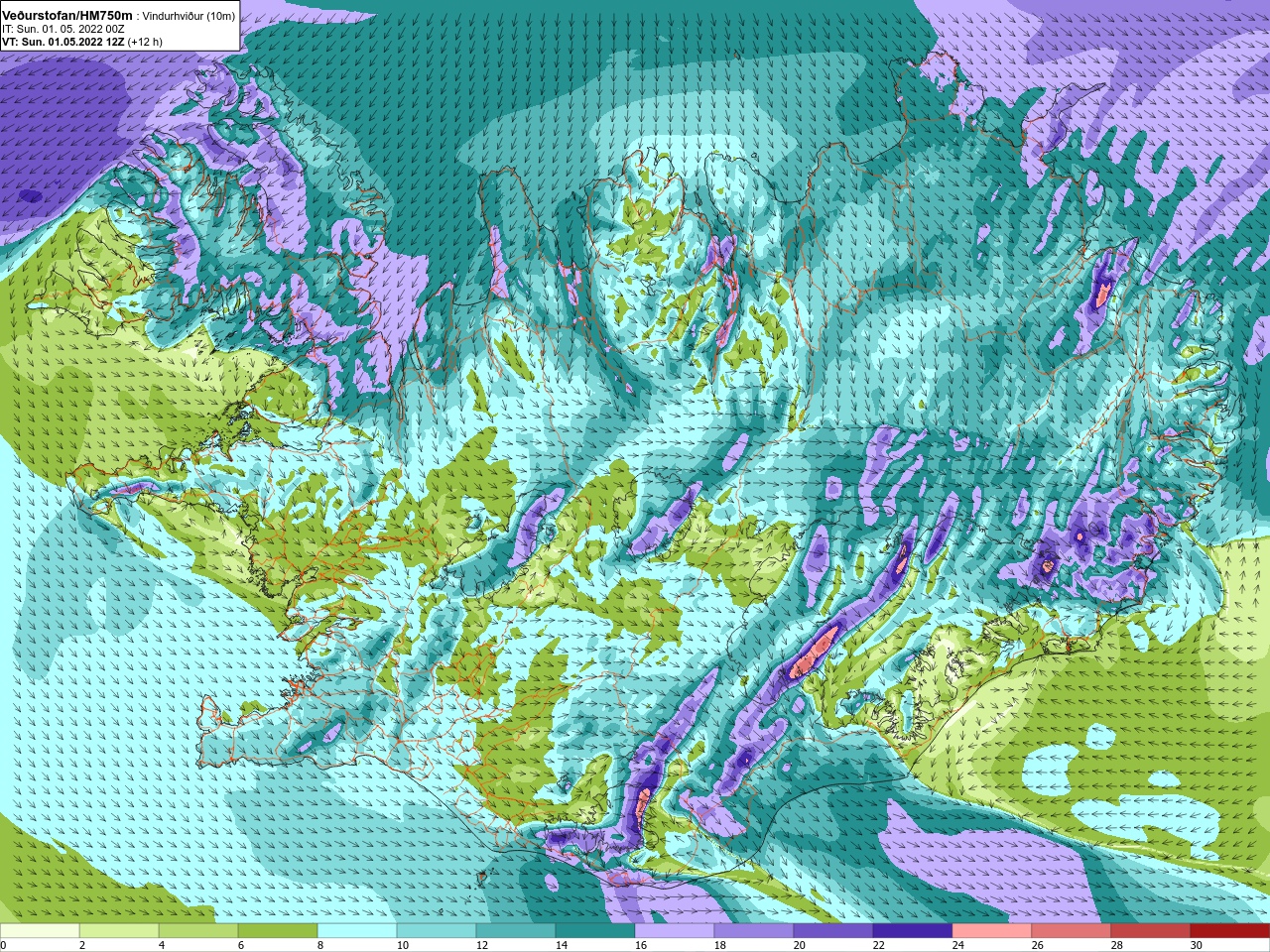Click the legend value label 6
The image size is (1270, 952).
tap(241, 945)
